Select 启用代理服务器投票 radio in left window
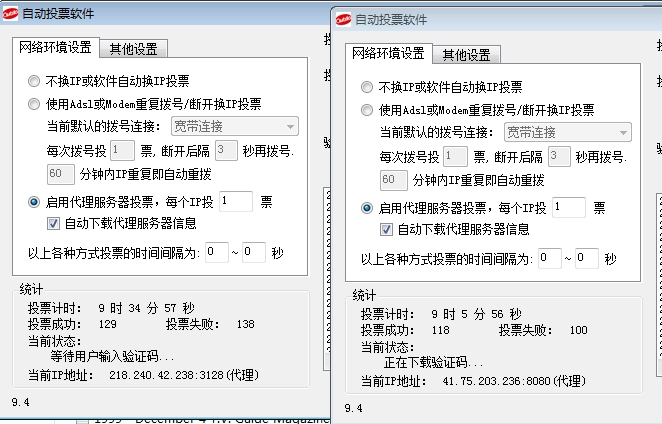The height and width of the screenshot is (424, 662). point(34,202)
